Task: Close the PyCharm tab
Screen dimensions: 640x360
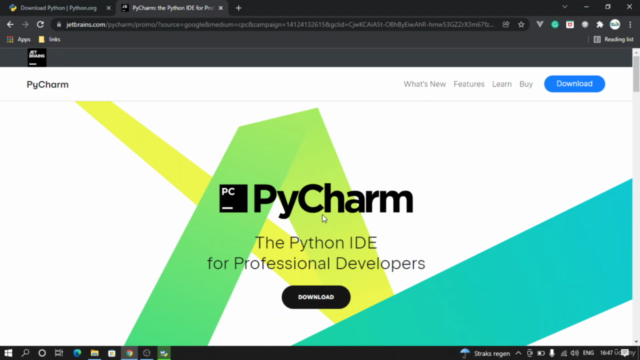Action: pyautogui.click(x=220, y=8)
